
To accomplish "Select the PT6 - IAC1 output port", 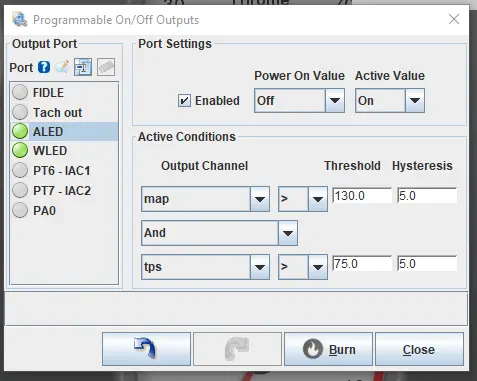I will [x=64, y=171].
